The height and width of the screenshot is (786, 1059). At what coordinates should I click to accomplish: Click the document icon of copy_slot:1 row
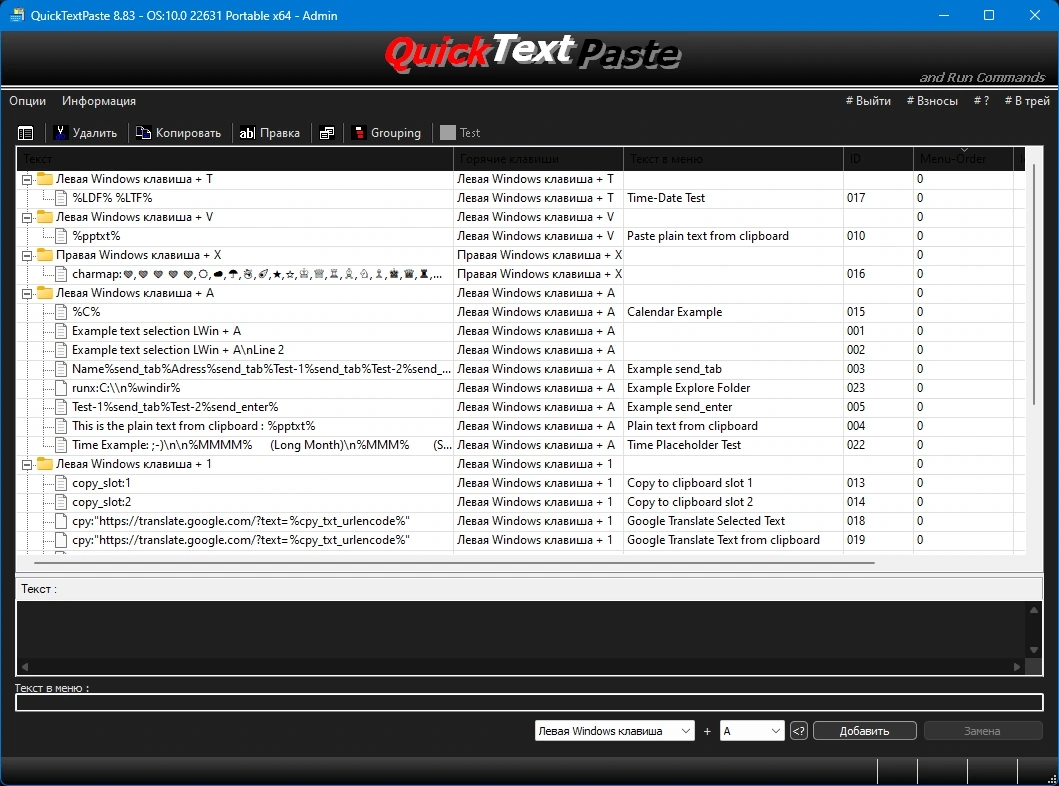[61, 483]
